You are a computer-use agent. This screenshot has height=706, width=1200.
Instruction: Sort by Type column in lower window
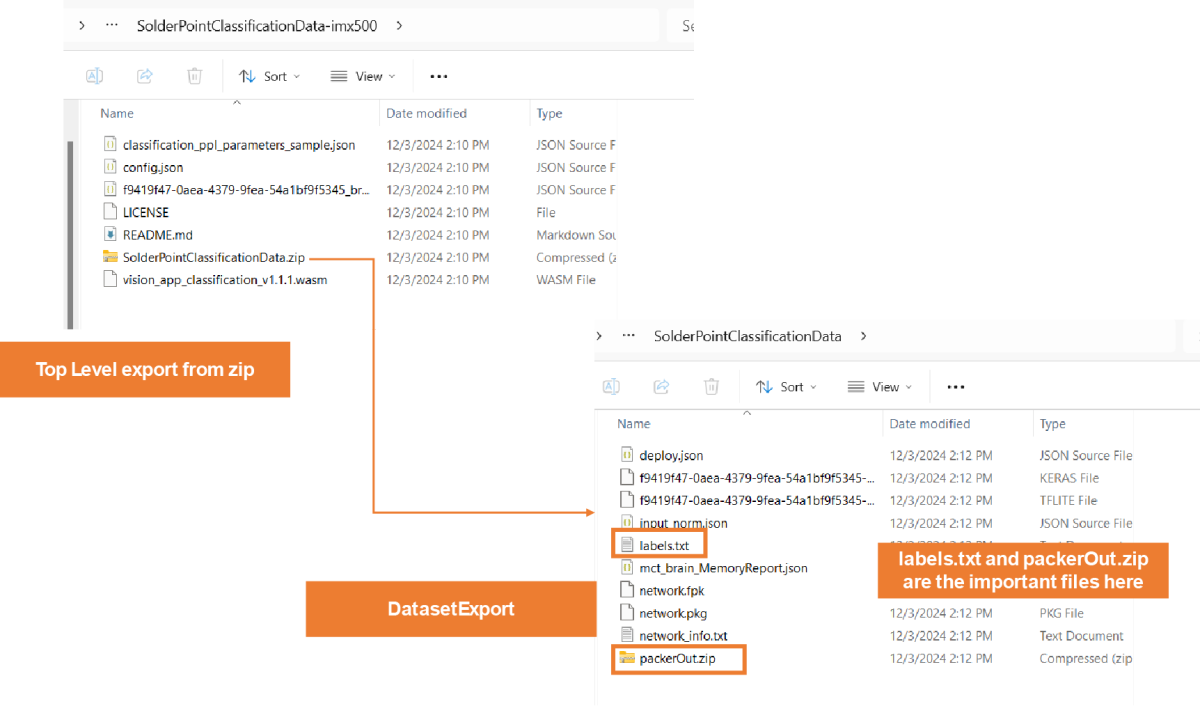[1052, 424]
